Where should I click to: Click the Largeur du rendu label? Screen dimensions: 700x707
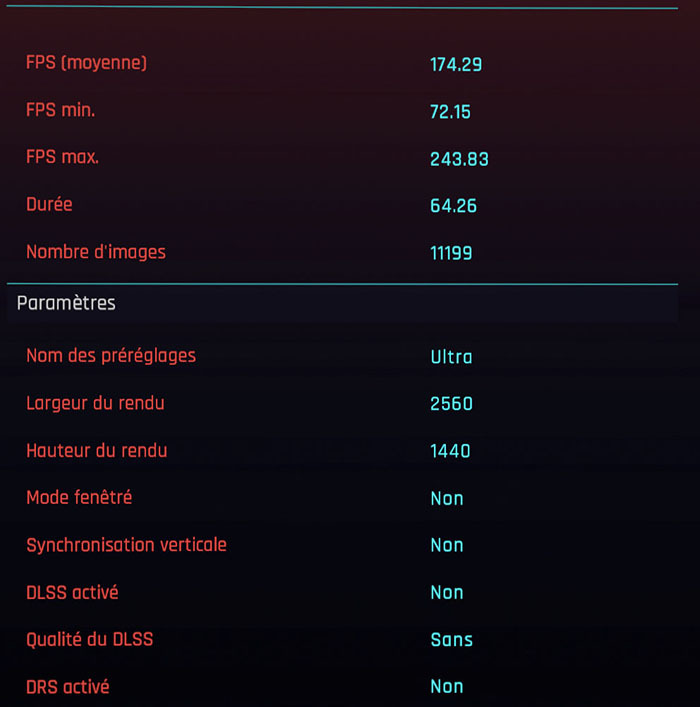coord(95,403)
